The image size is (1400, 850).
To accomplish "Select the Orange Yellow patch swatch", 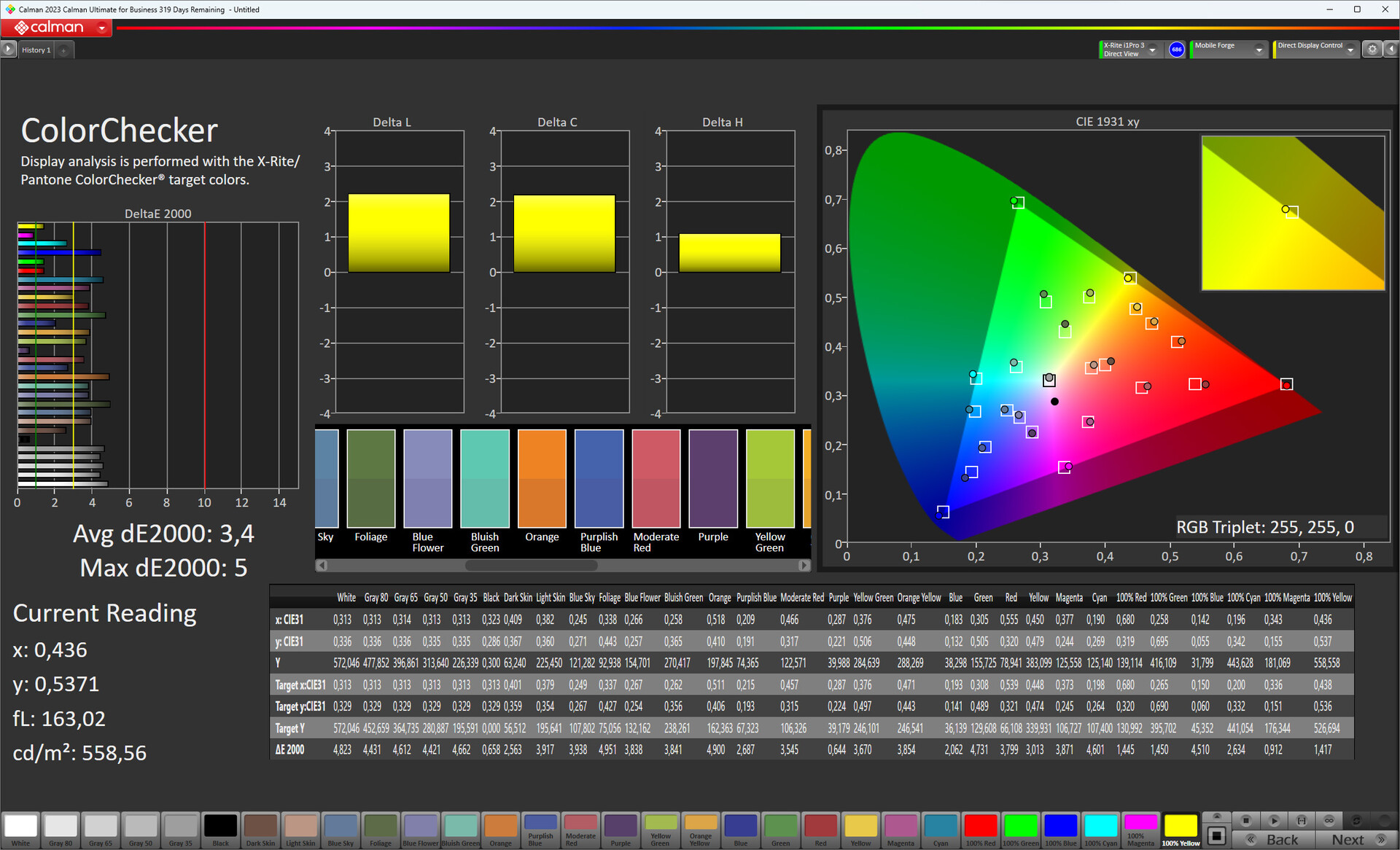I will pos(701,830).
